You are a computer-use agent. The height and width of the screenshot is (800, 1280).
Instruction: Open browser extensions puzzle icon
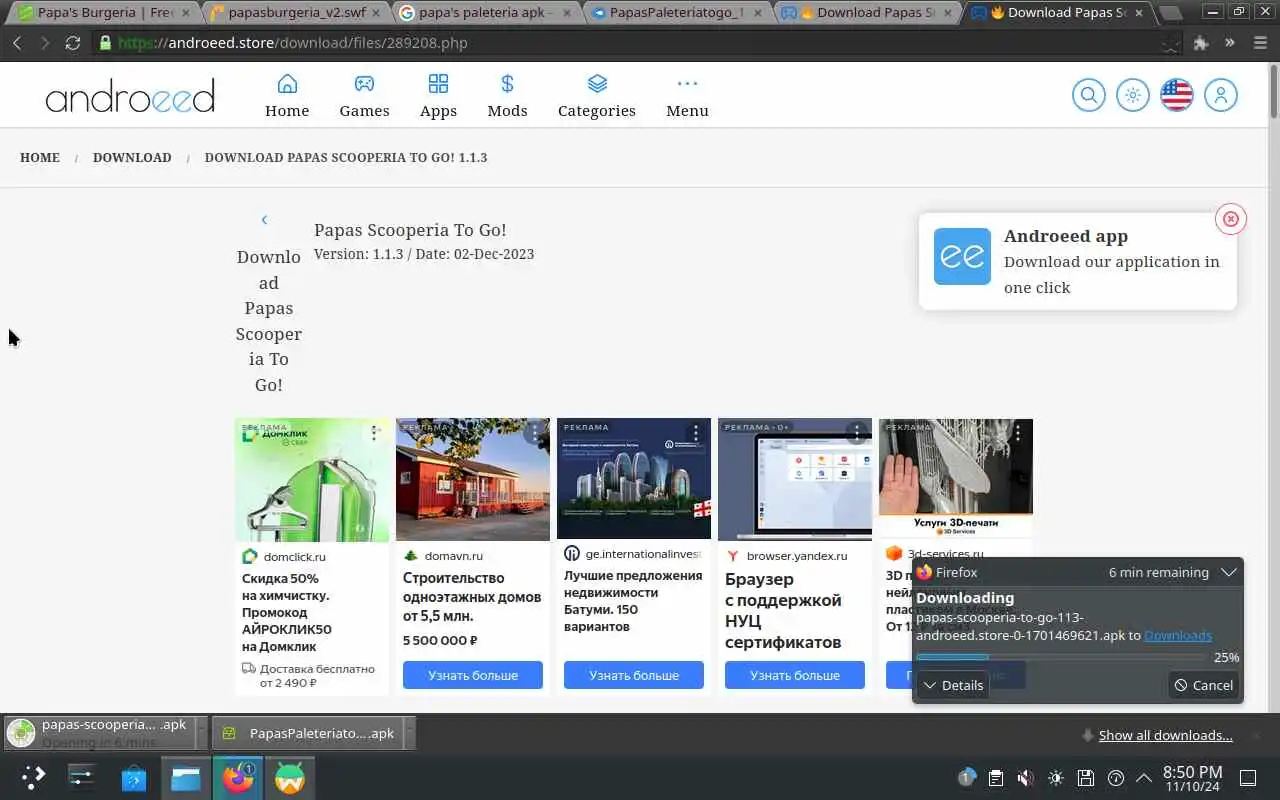pos(1201,43)
